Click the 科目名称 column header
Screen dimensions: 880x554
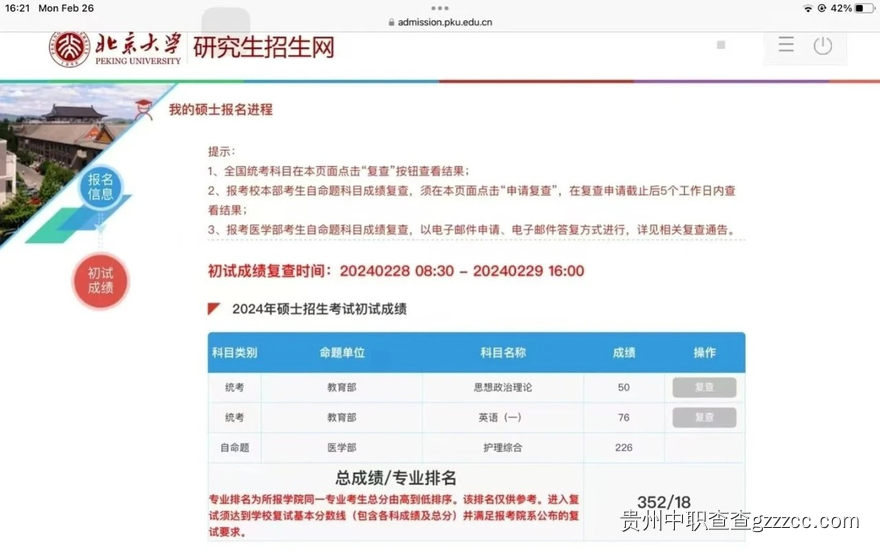click(x=503, y=352)
